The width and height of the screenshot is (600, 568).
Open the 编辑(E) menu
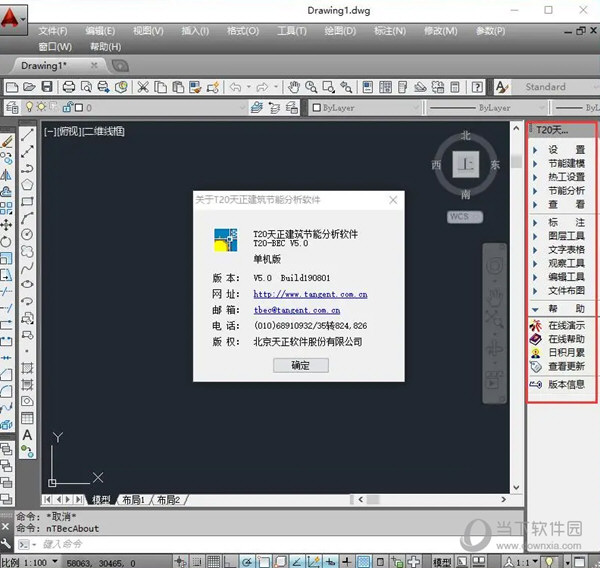pos(100,31)
